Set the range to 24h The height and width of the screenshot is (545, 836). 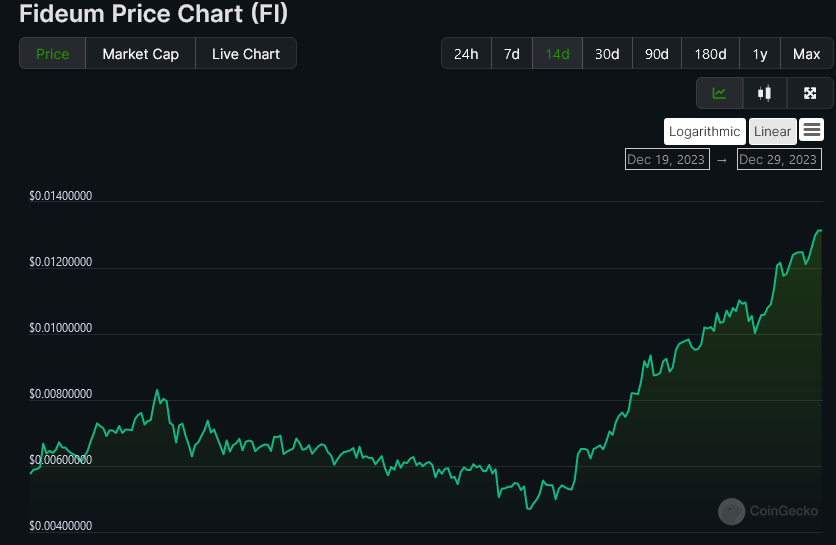click(x=466, y=54)
